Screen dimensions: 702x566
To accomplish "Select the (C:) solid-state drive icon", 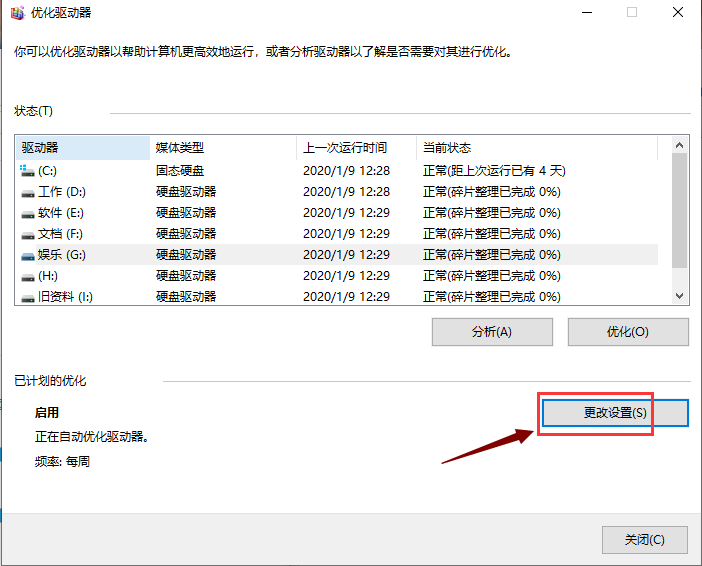I will coord(27,171).
